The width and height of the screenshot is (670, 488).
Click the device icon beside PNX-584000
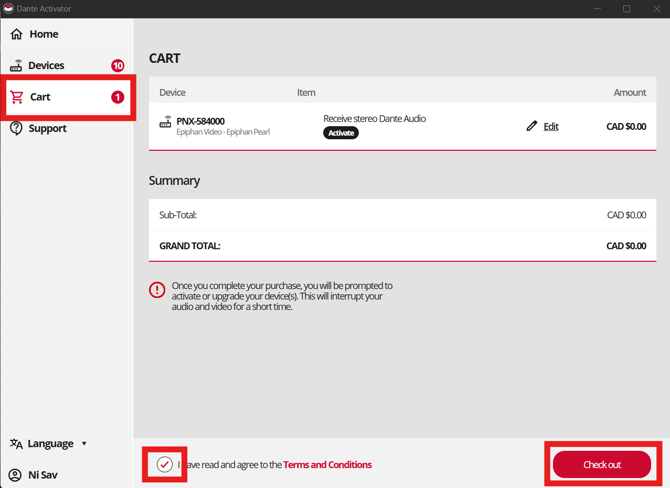click(x=165, y=122)
